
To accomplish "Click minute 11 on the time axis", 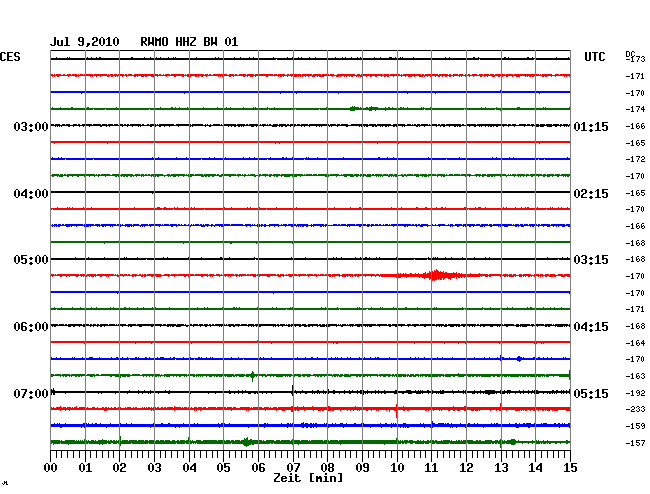I will click(x=432, y=467).
